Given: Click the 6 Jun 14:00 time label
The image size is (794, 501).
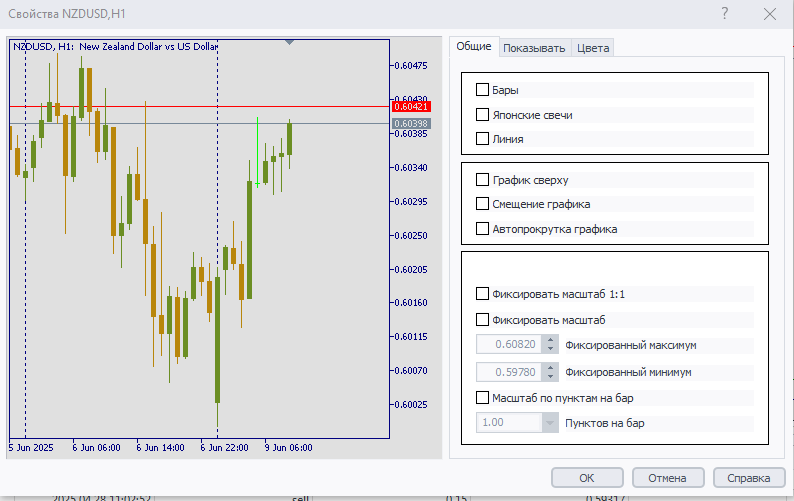Looking at the screenshot, I should (161, 448).
